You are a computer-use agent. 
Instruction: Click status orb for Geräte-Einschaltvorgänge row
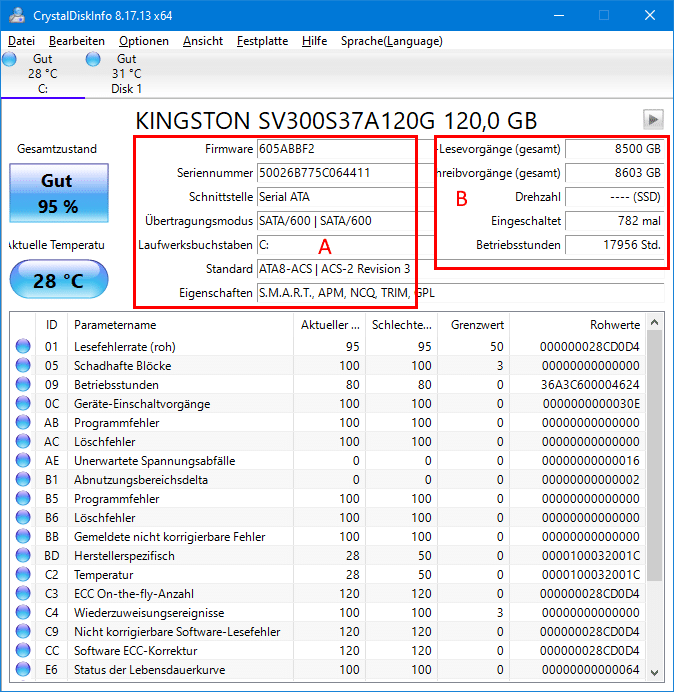(23, 403)
